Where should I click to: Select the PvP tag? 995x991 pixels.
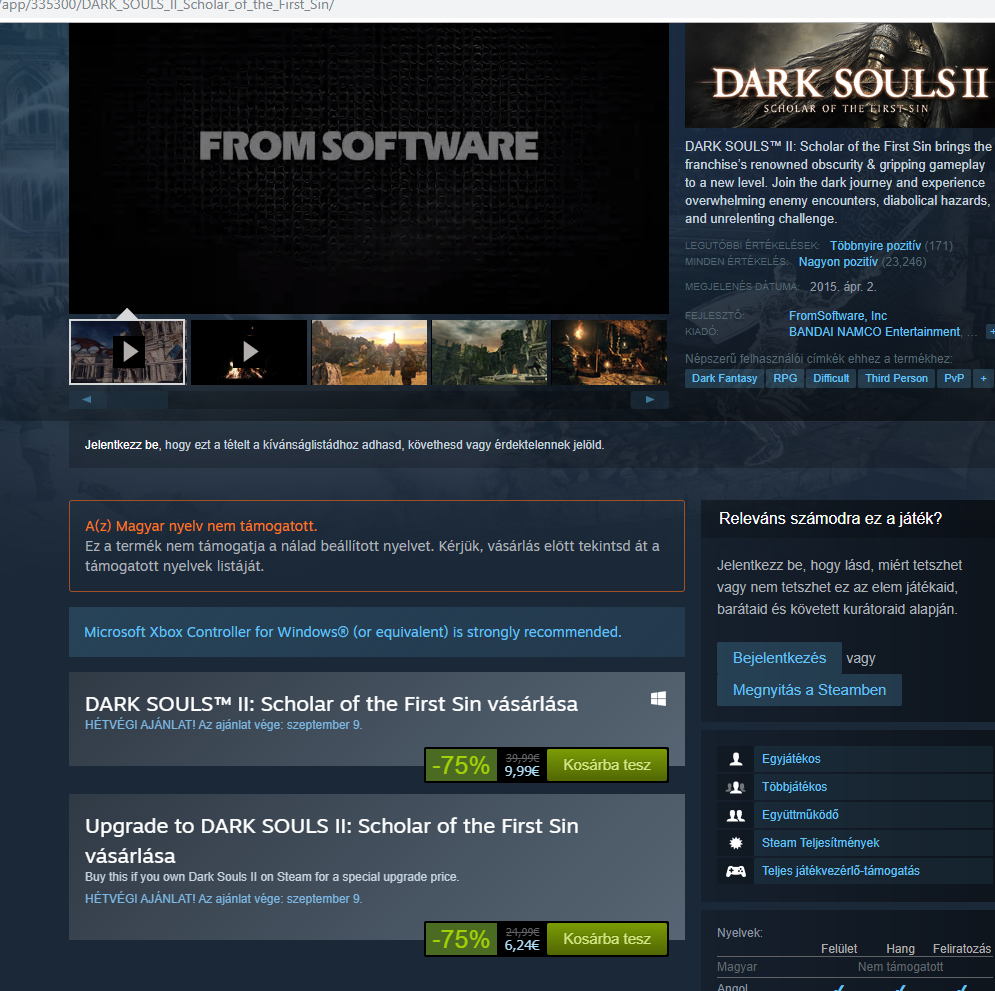point(954,378)
